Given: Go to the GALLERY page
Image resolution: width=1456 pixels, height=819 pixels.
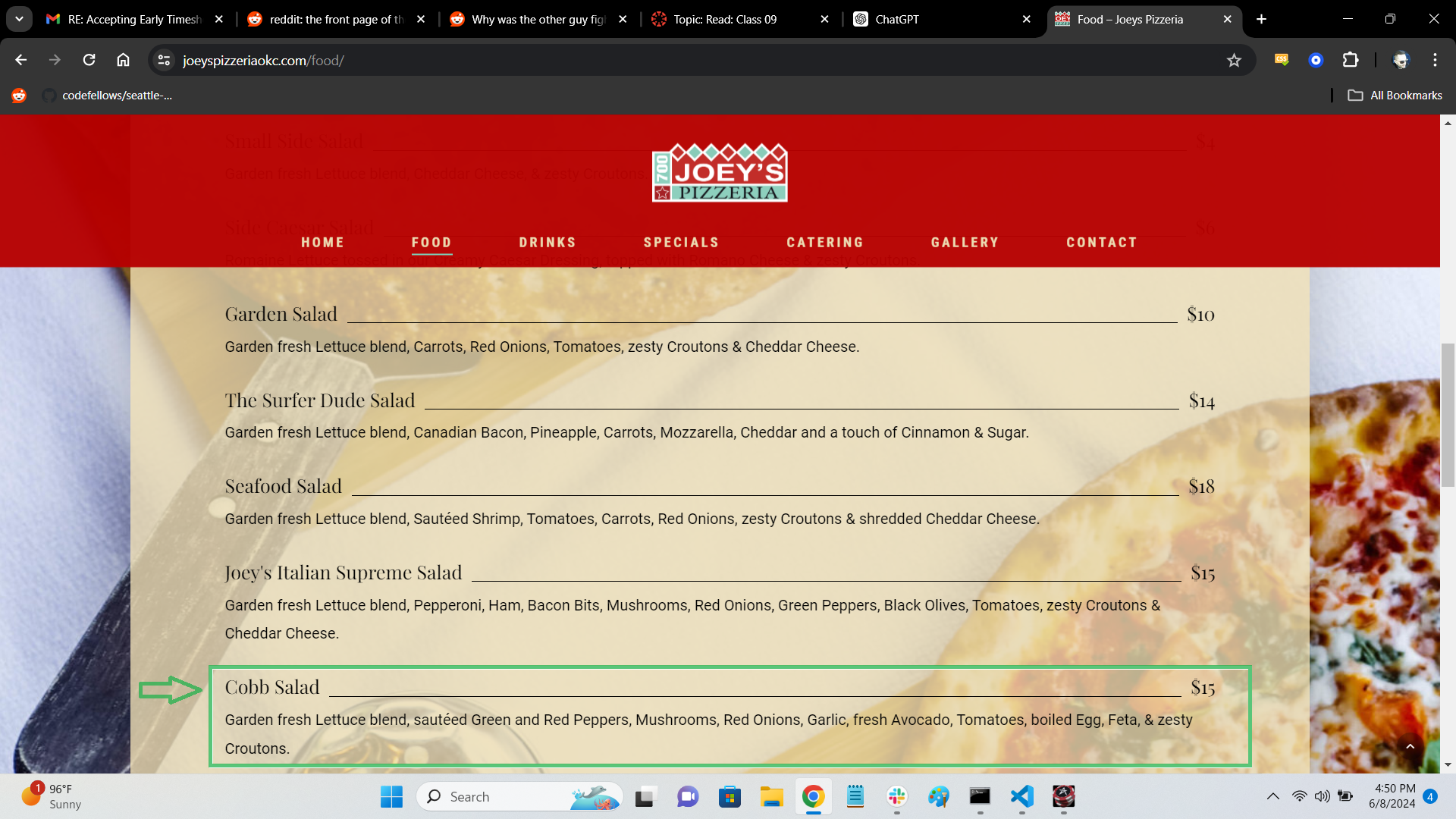Looking at the screenshot, I should pyautogui.click(x=965, y=243).
